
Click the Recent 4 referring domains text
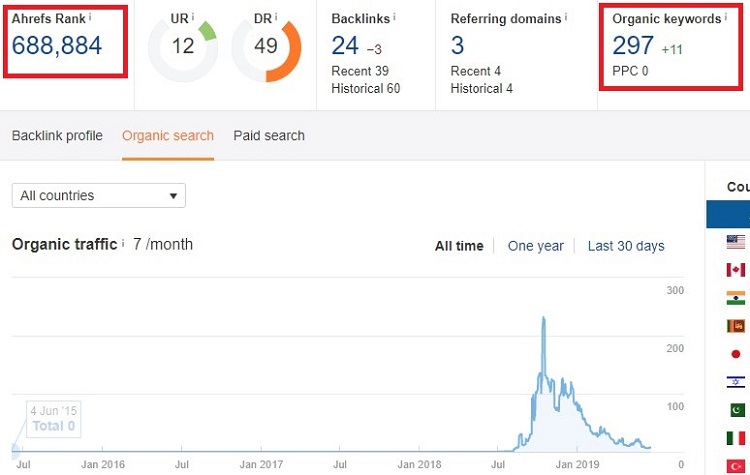point(475,71)
